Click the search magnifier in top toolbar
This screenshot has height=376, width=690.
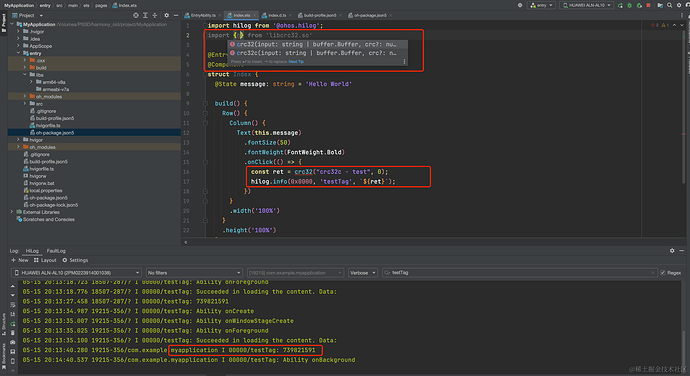(669, 5)
